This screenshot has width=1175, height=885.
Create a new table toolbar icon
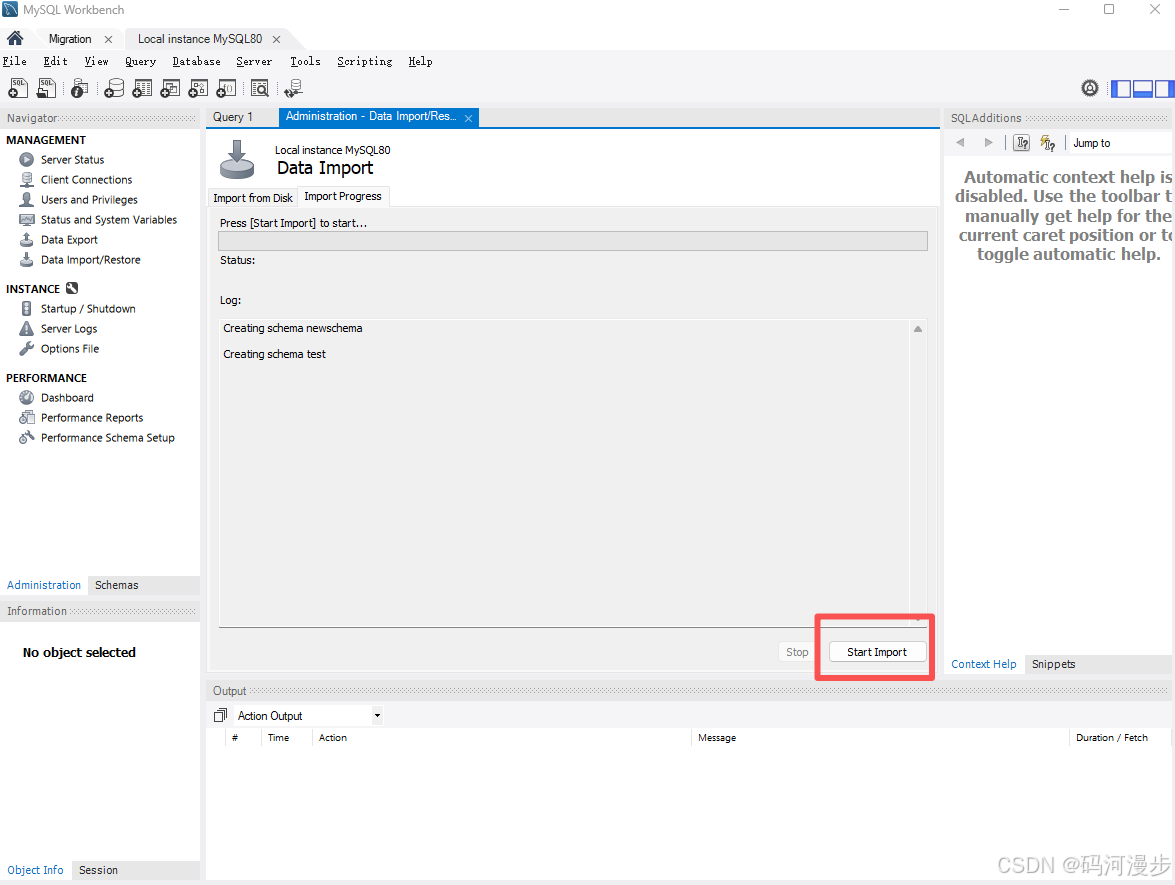(x=142, y=88)
